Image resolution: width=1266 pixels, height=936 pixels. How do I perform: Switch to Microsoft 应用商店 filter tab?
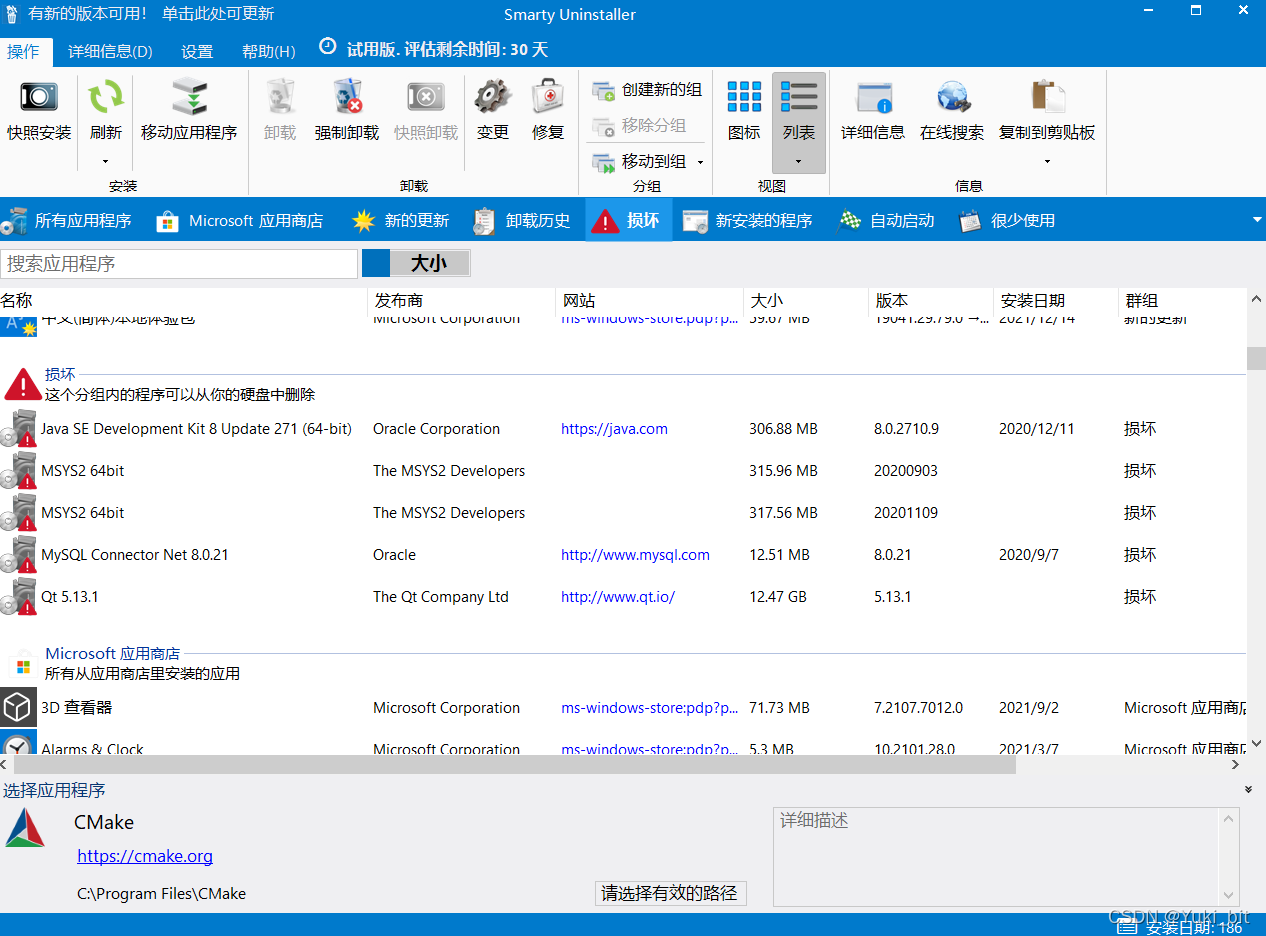pyautogui.click(x=240, y=220)
